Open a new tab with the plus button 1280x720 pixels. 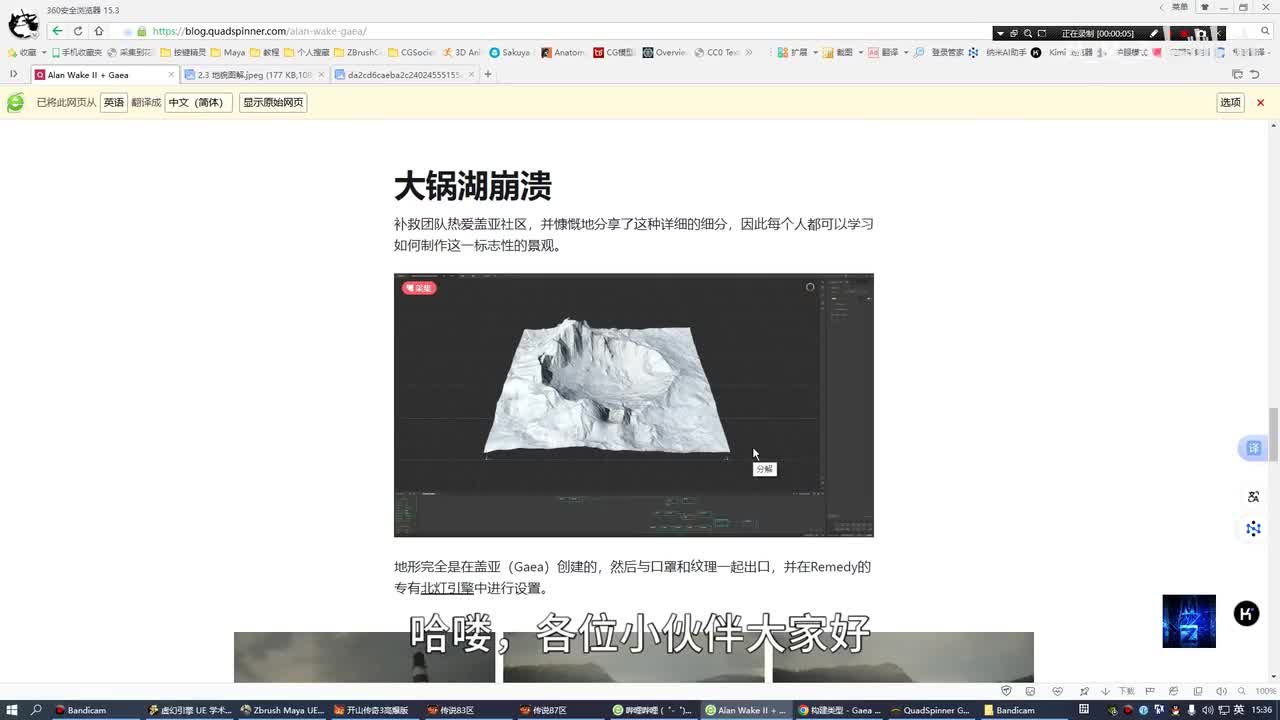pos(488,74)
